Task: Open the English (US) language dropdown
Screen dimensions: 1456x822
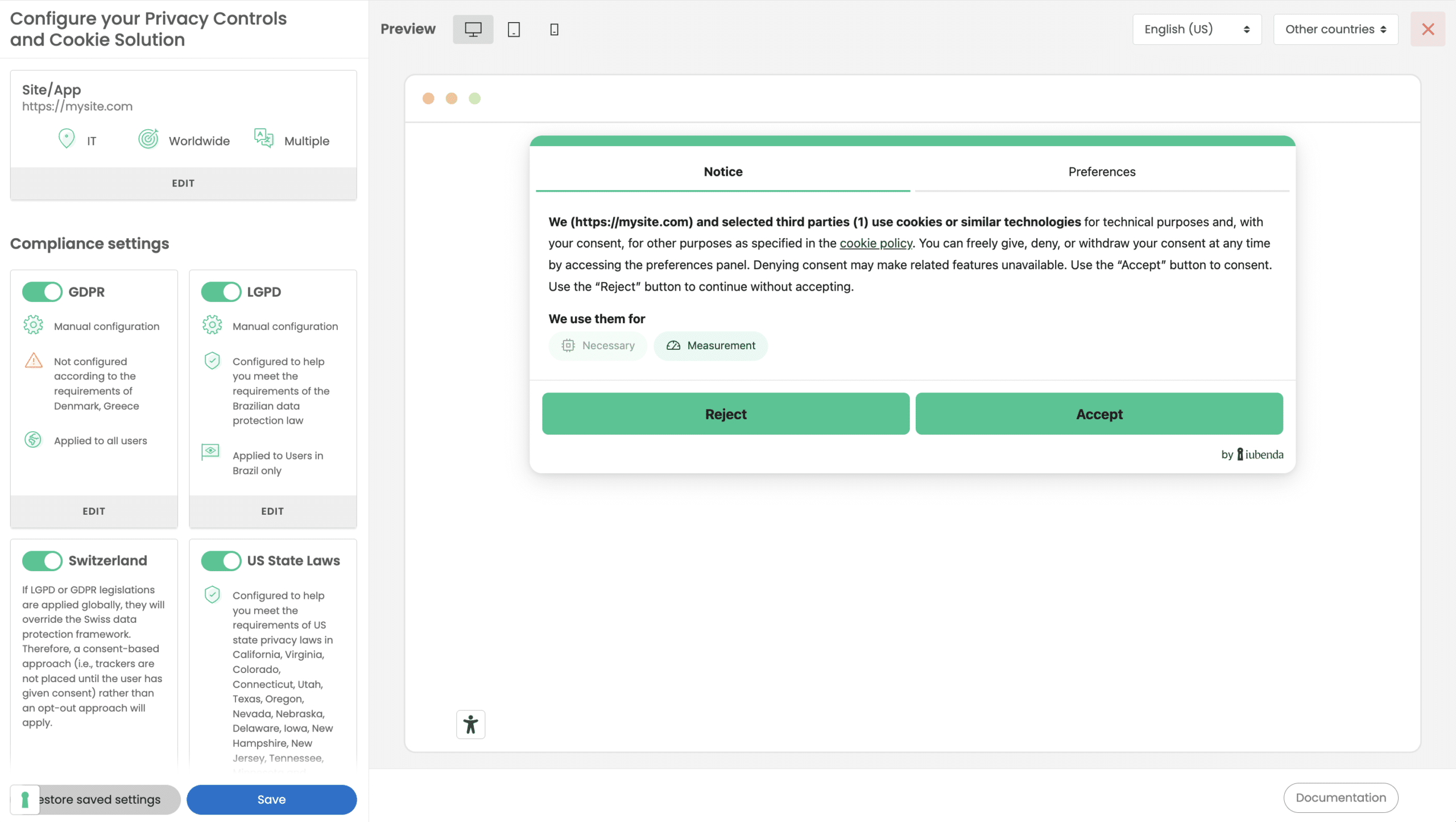Action: coord(1196,29)
